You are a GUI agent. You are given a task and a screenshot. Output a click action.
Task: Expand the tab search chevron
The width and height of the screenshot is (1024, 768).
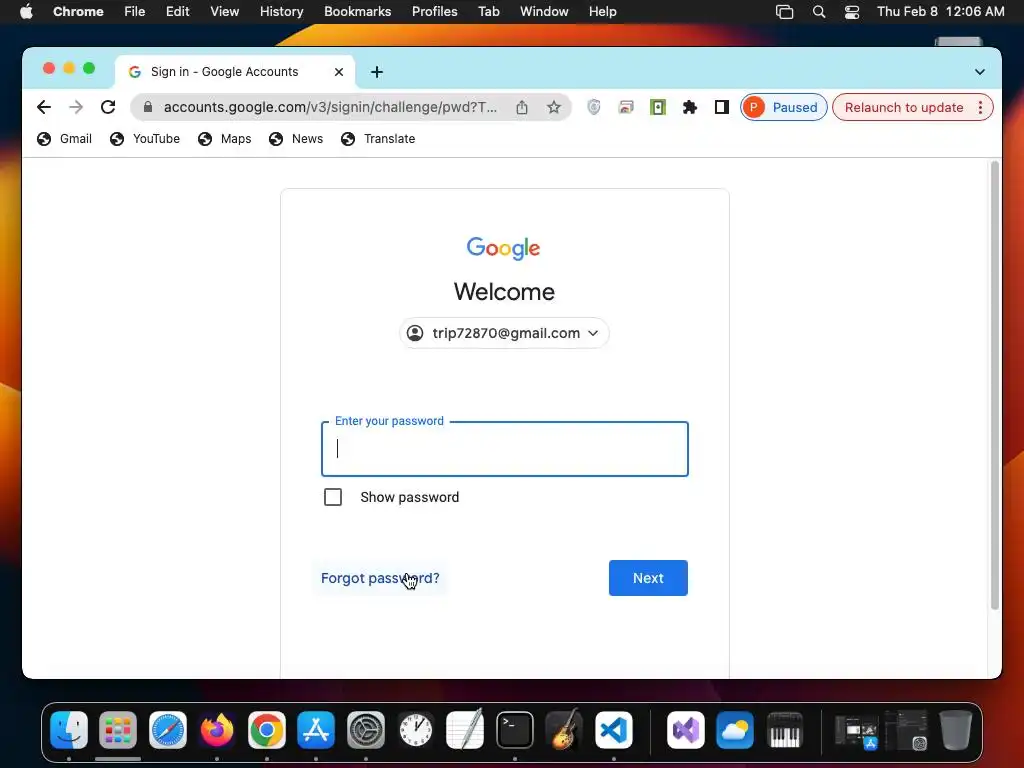[980, 72]
